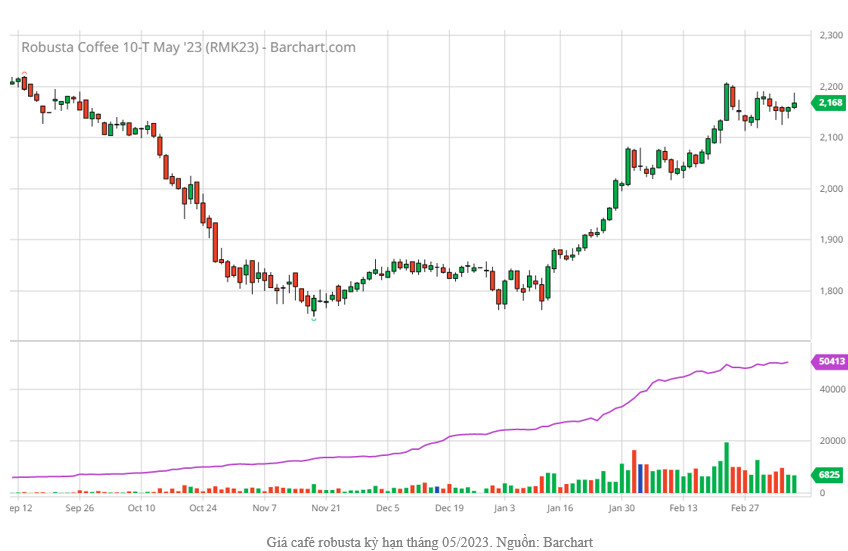Click the Sep 26 date label

80,508
